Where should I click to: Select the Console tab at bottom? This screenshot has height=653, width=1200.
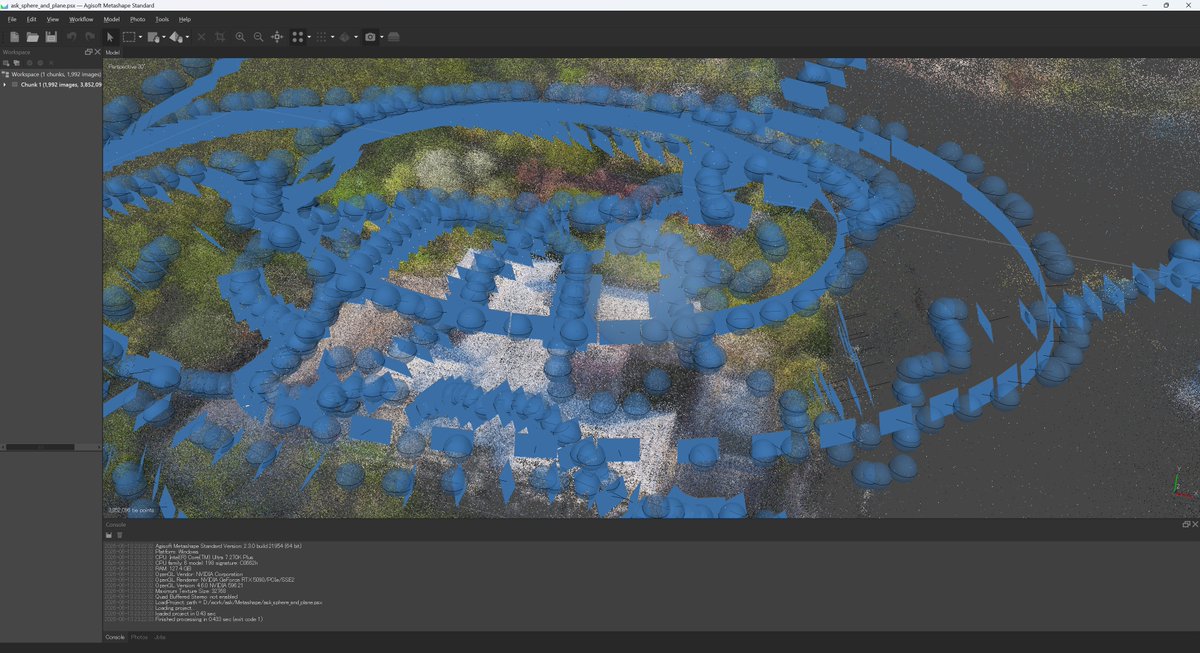click(115, 637)
